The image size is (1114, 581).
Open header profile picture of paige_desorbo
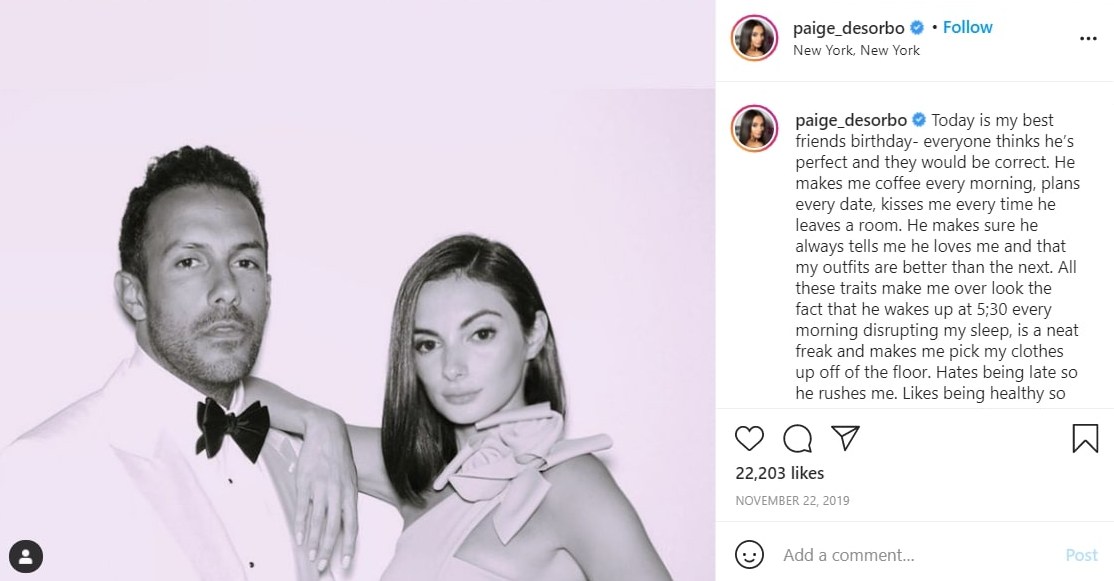coord(755,38)
